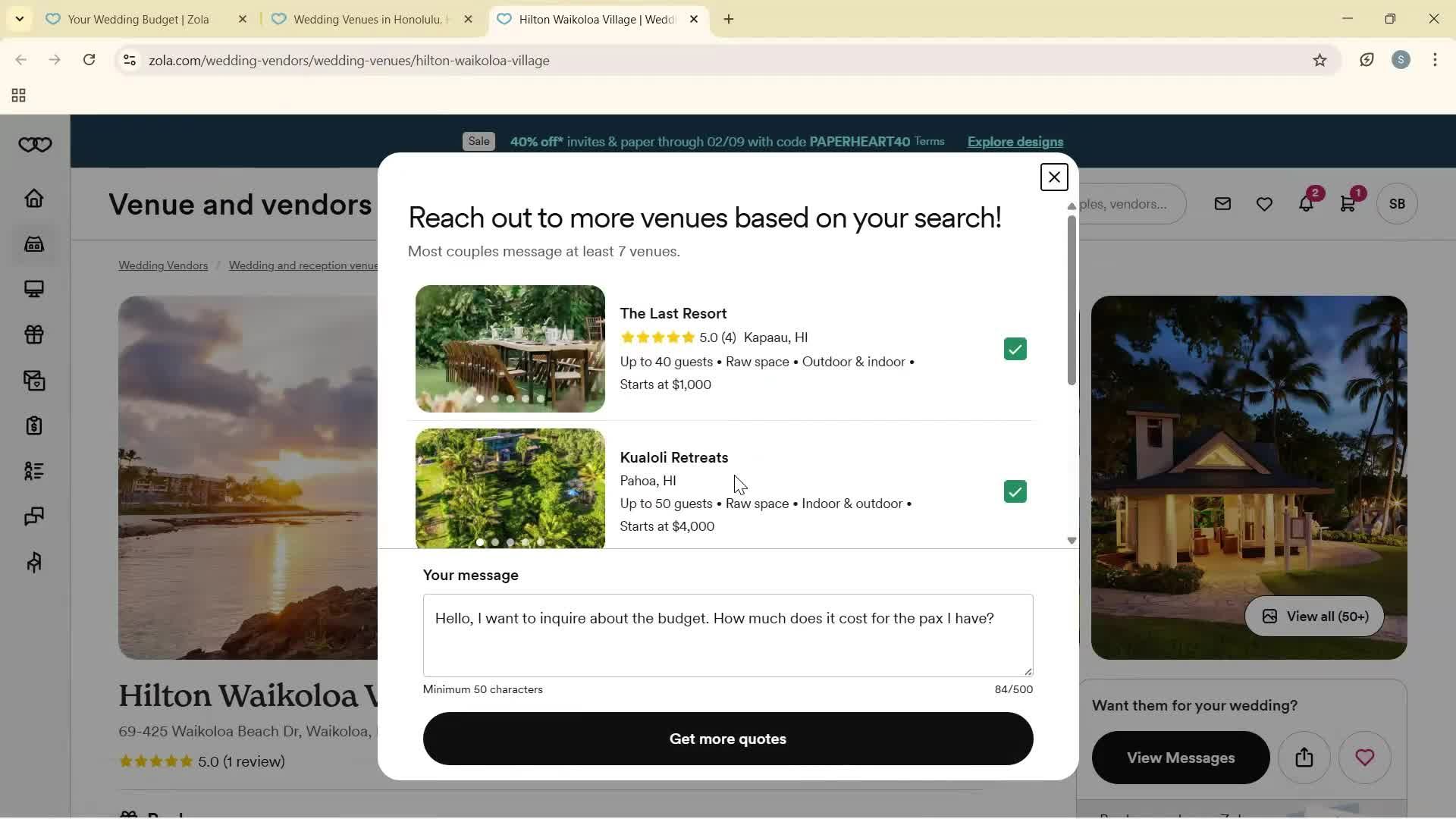The image size is (1456, 819).
Task: Open the shopping cart with badge 1
Action: tap(1347, 203)
